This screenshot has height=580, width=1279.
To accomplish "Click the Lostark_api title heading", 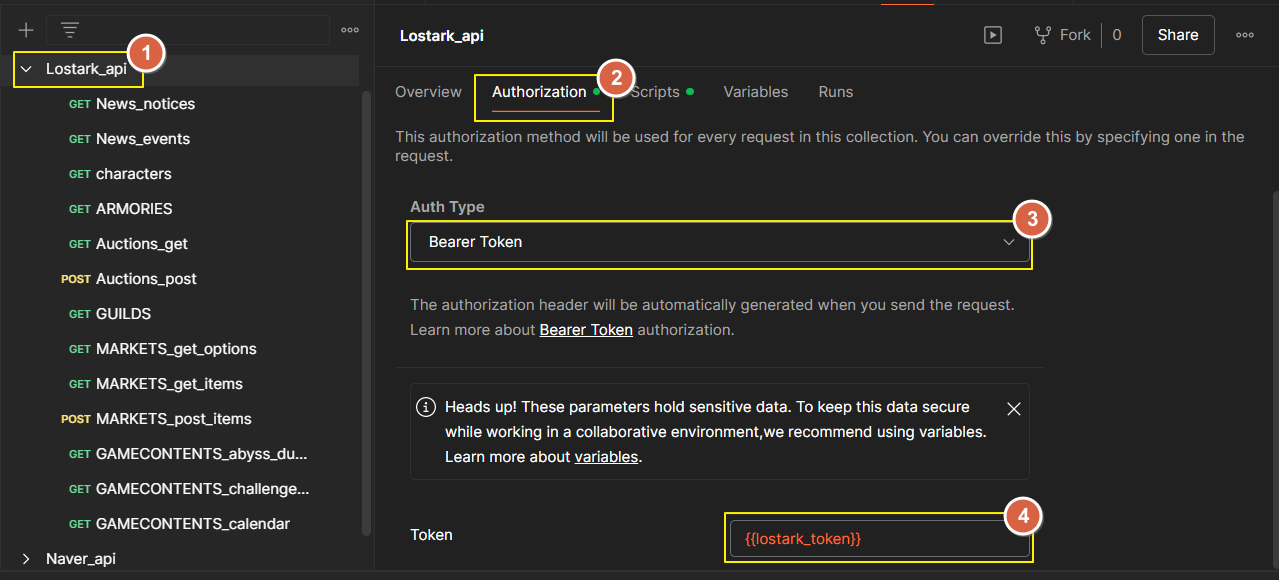I will point(441,35).
